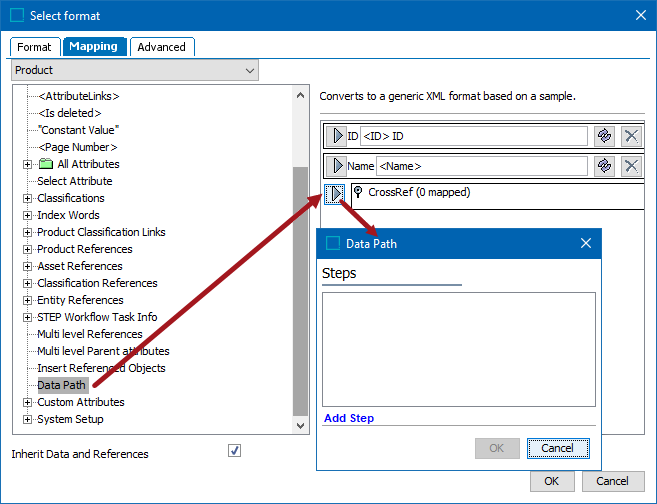Click Cancel in the Select format window
The image size is (657, 504).
[x=613, y=481]
